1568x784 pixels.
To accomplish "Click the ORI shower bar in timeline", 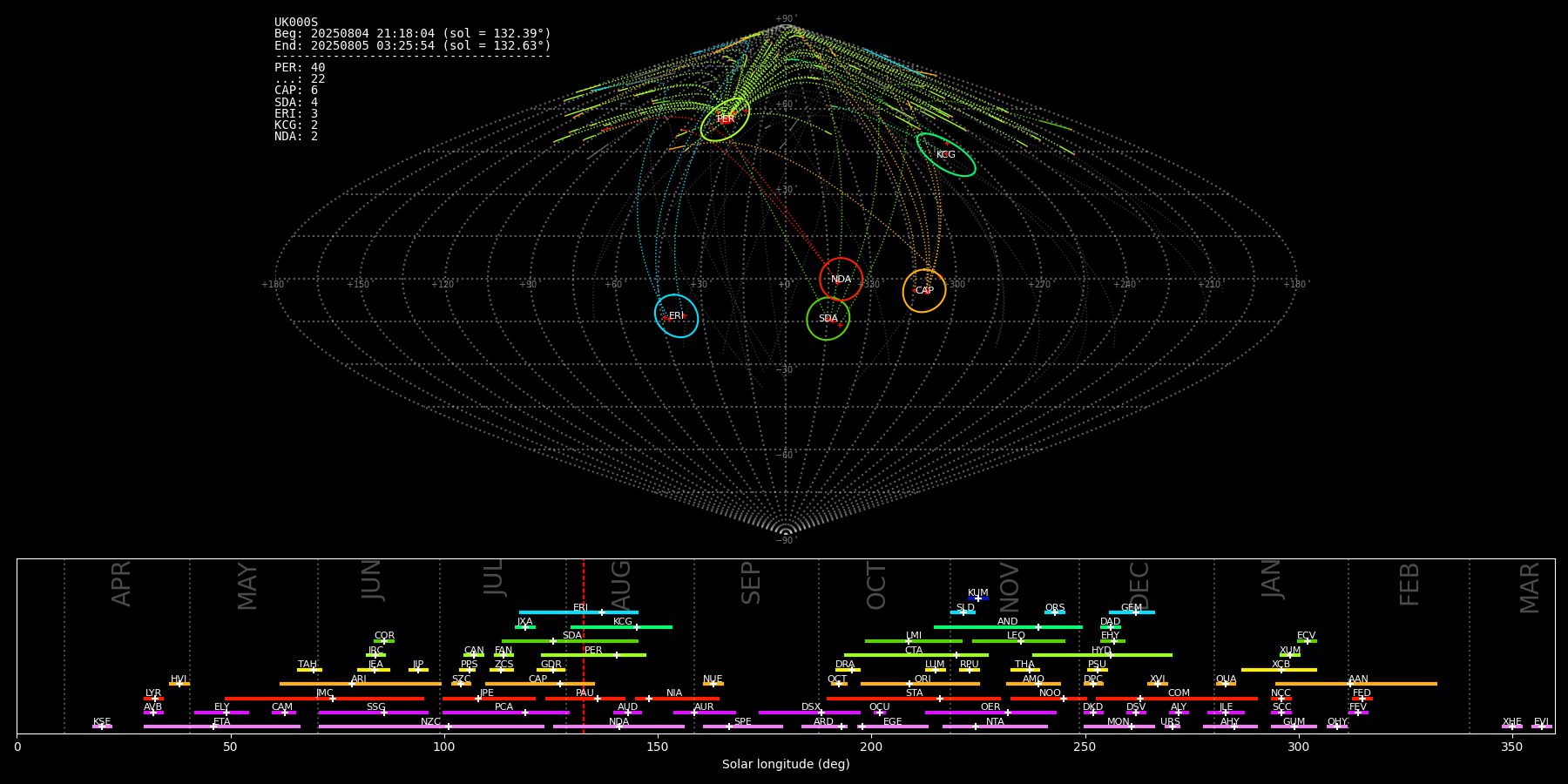I will pyautogui.click(x=920, y=684).
